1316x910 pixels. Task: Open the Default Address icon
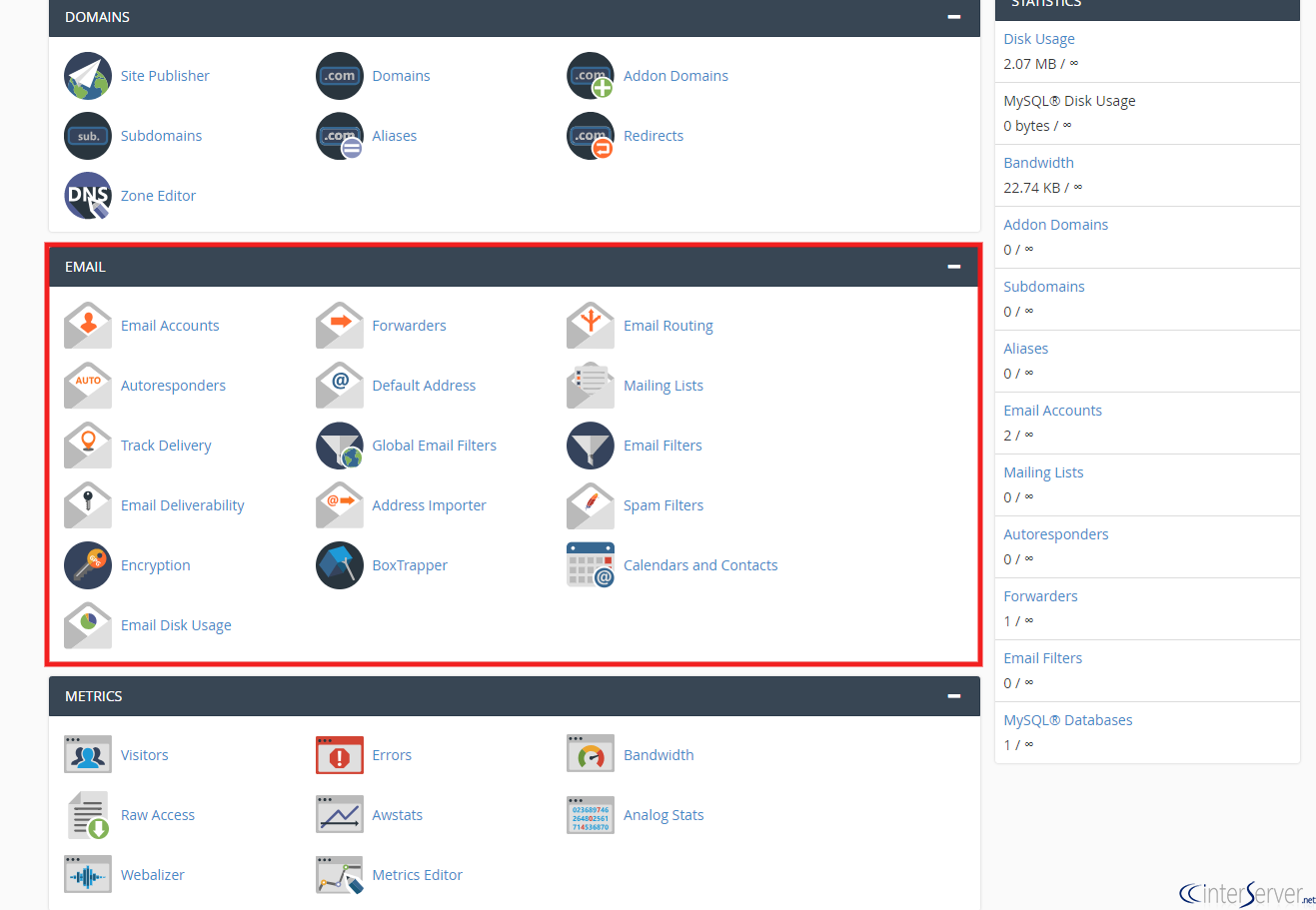pyautogui.click(x=340, y=386)
